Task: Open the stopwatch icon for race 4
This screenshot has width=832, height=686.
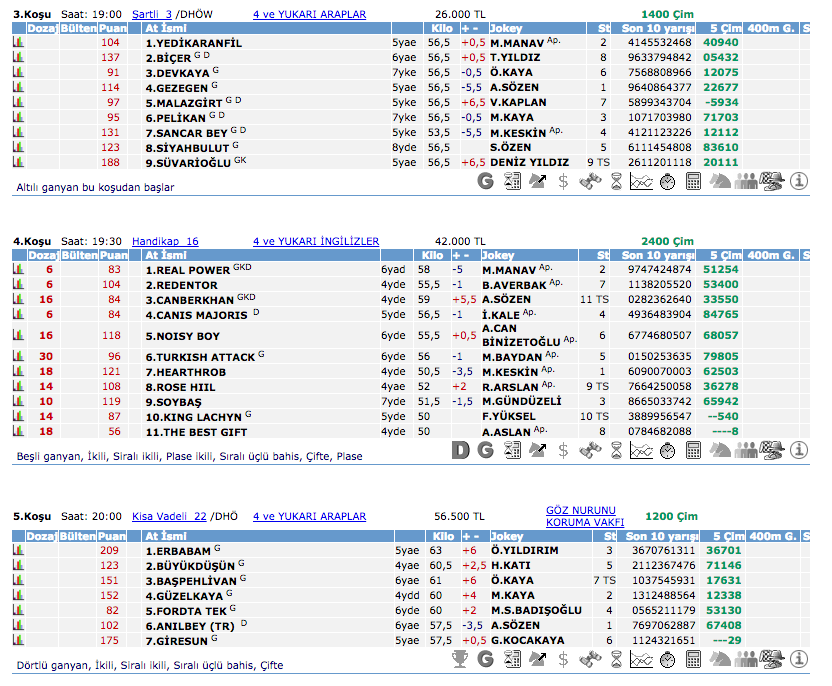Action: [668, 450]
